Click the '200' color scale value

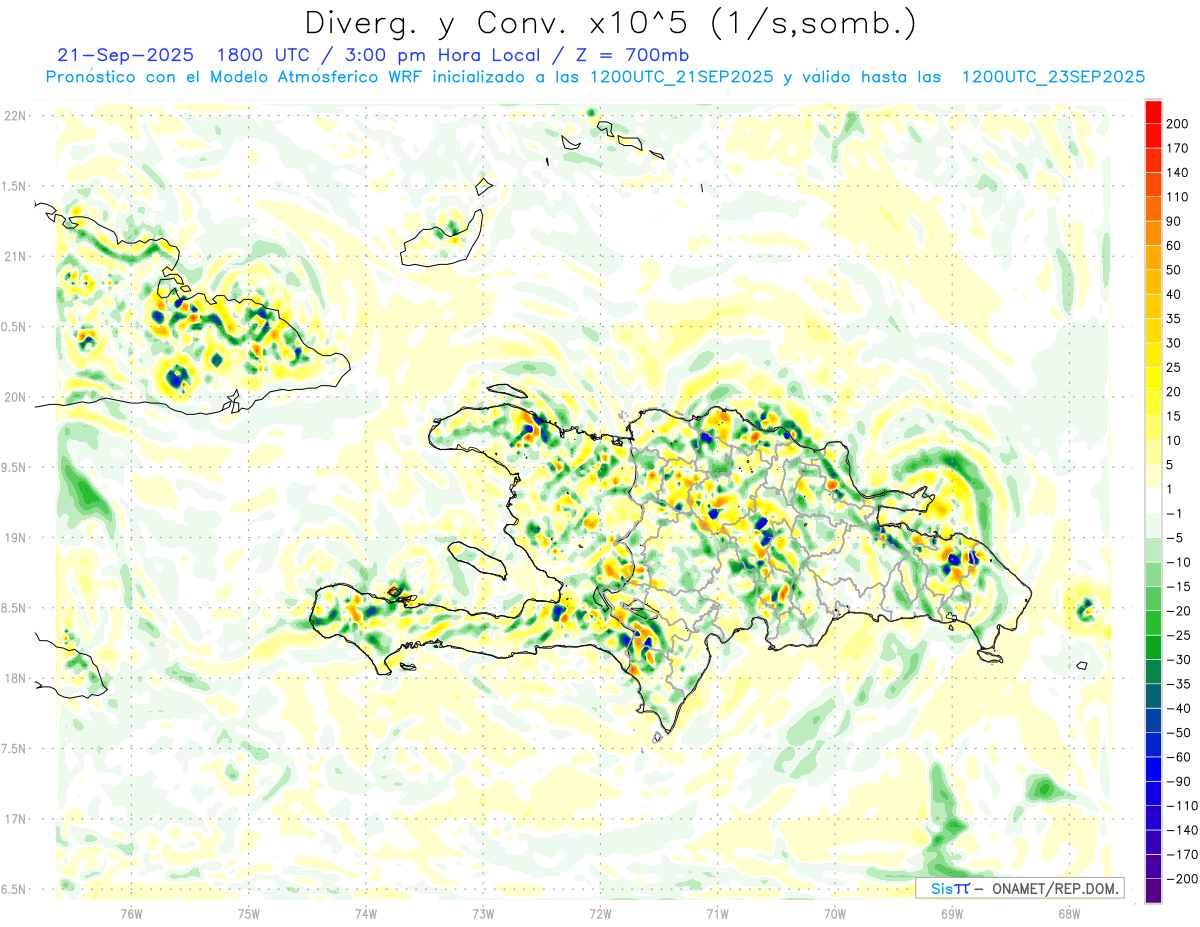point(1179,124)
